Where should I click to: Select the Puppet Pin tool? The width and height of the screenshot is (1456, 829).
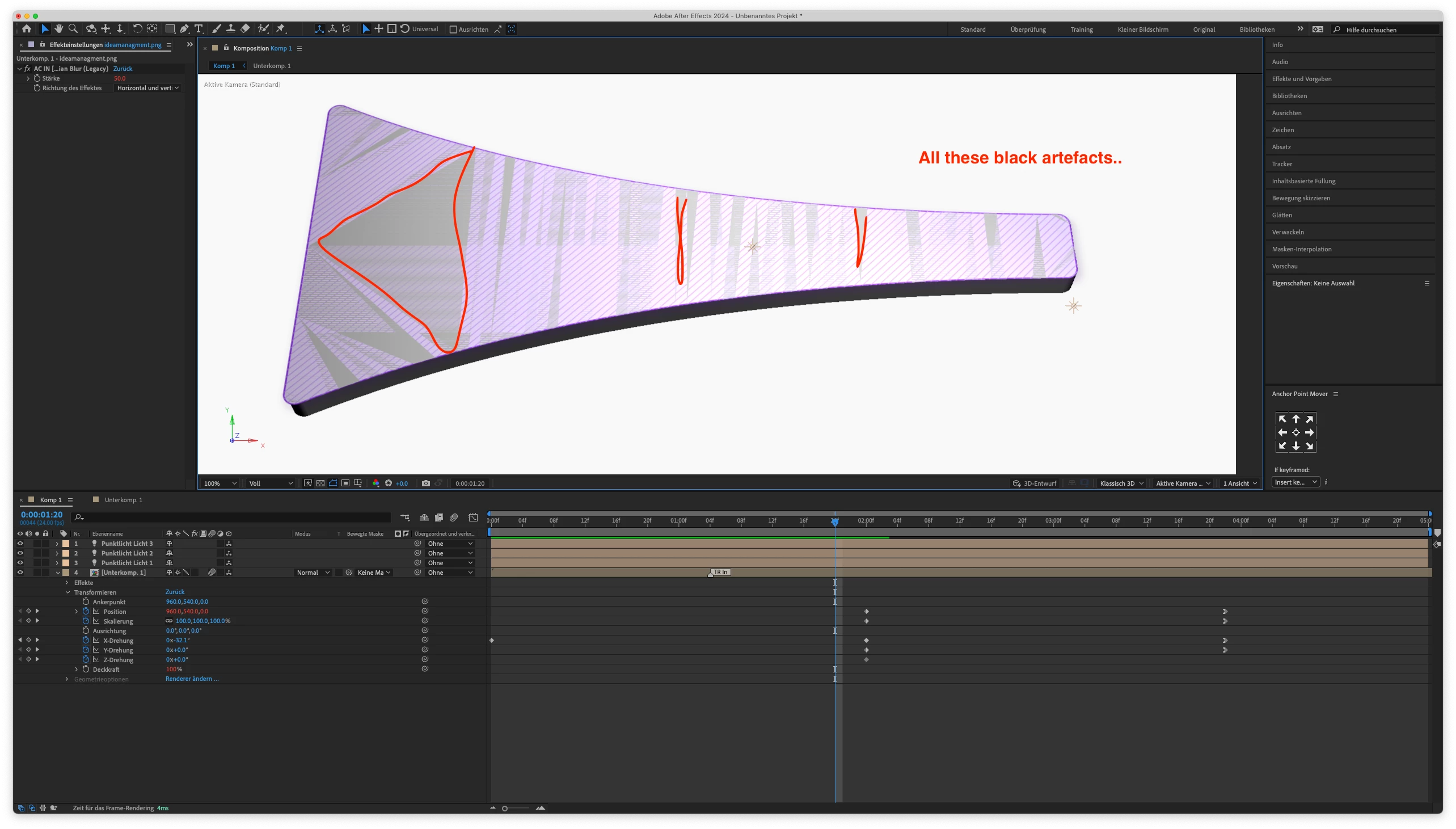click(x=281, y=28)
